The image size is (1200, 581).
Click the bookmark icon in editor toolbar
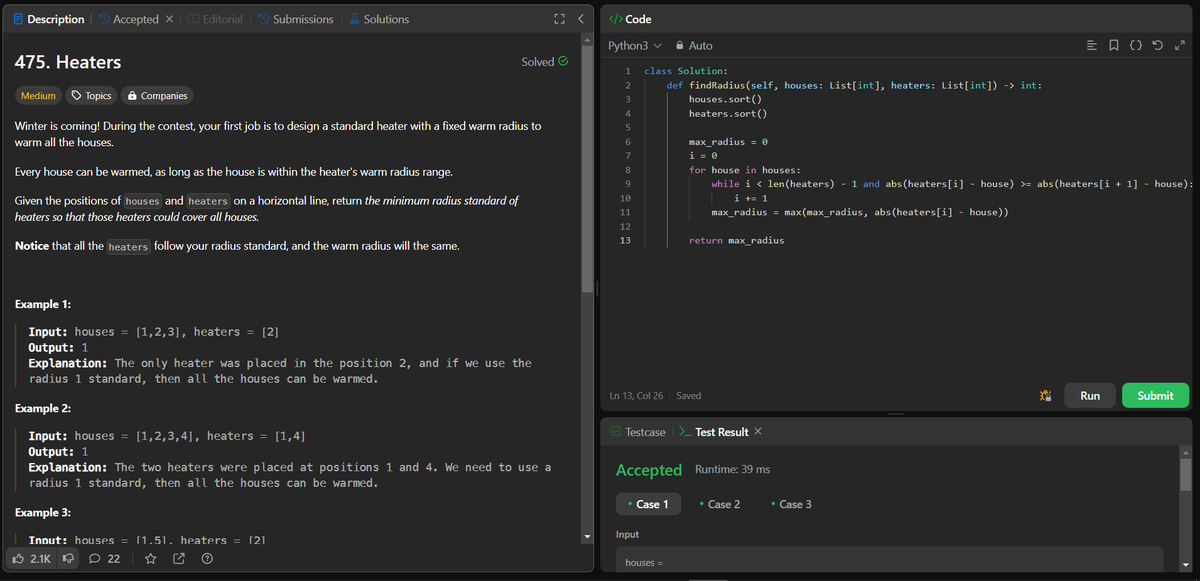click(1113, 46)
